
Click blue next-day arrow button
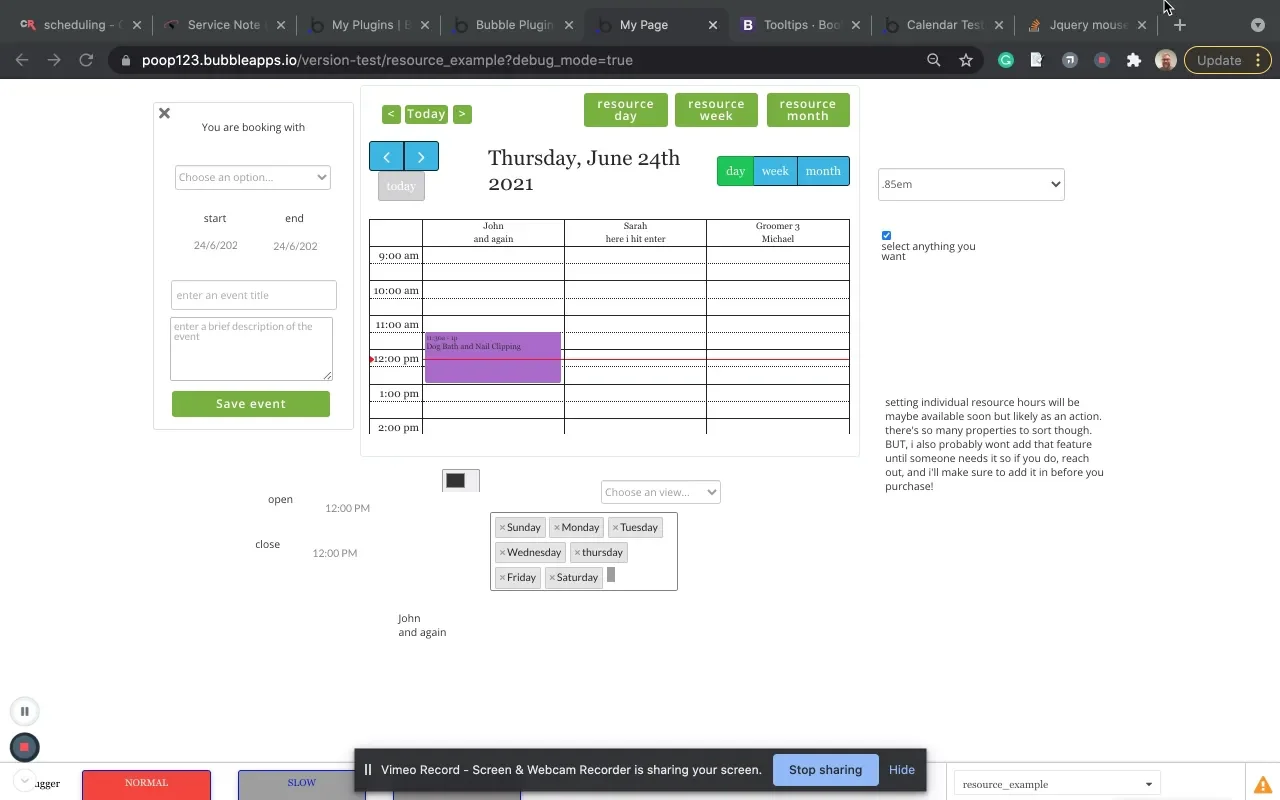tap(421, 157)
